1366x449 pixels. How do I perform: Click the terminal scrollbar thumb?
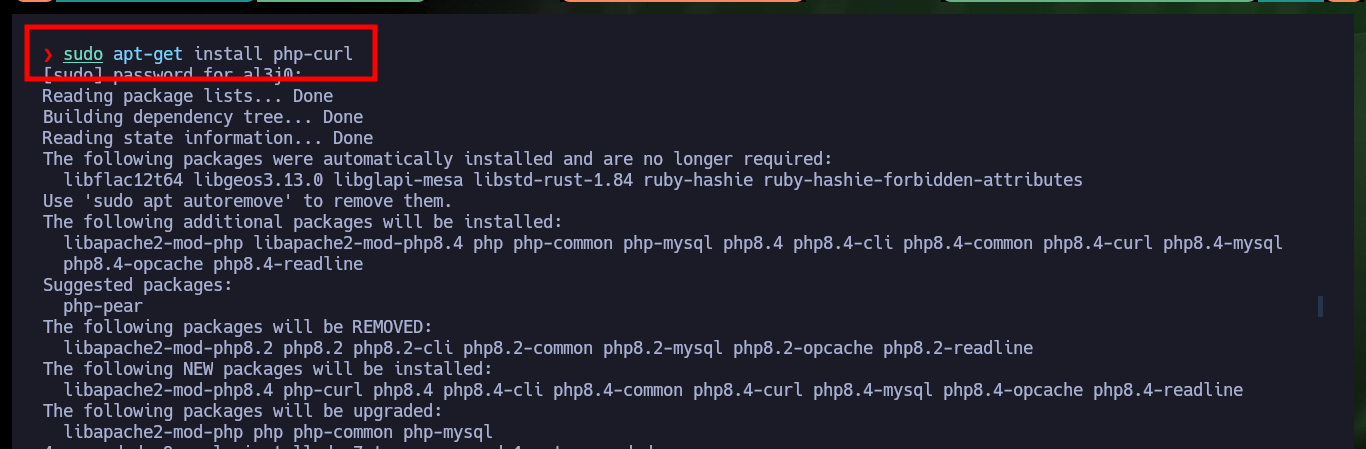1320,306
